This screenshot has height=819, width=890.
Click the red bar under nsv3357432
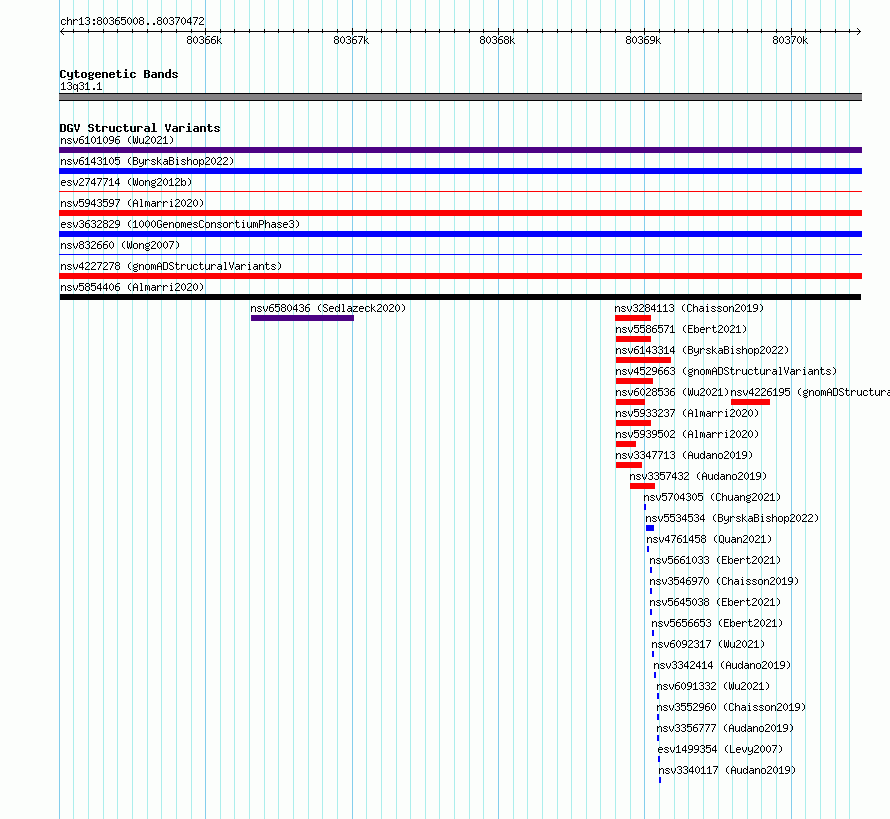click(643, 486)
